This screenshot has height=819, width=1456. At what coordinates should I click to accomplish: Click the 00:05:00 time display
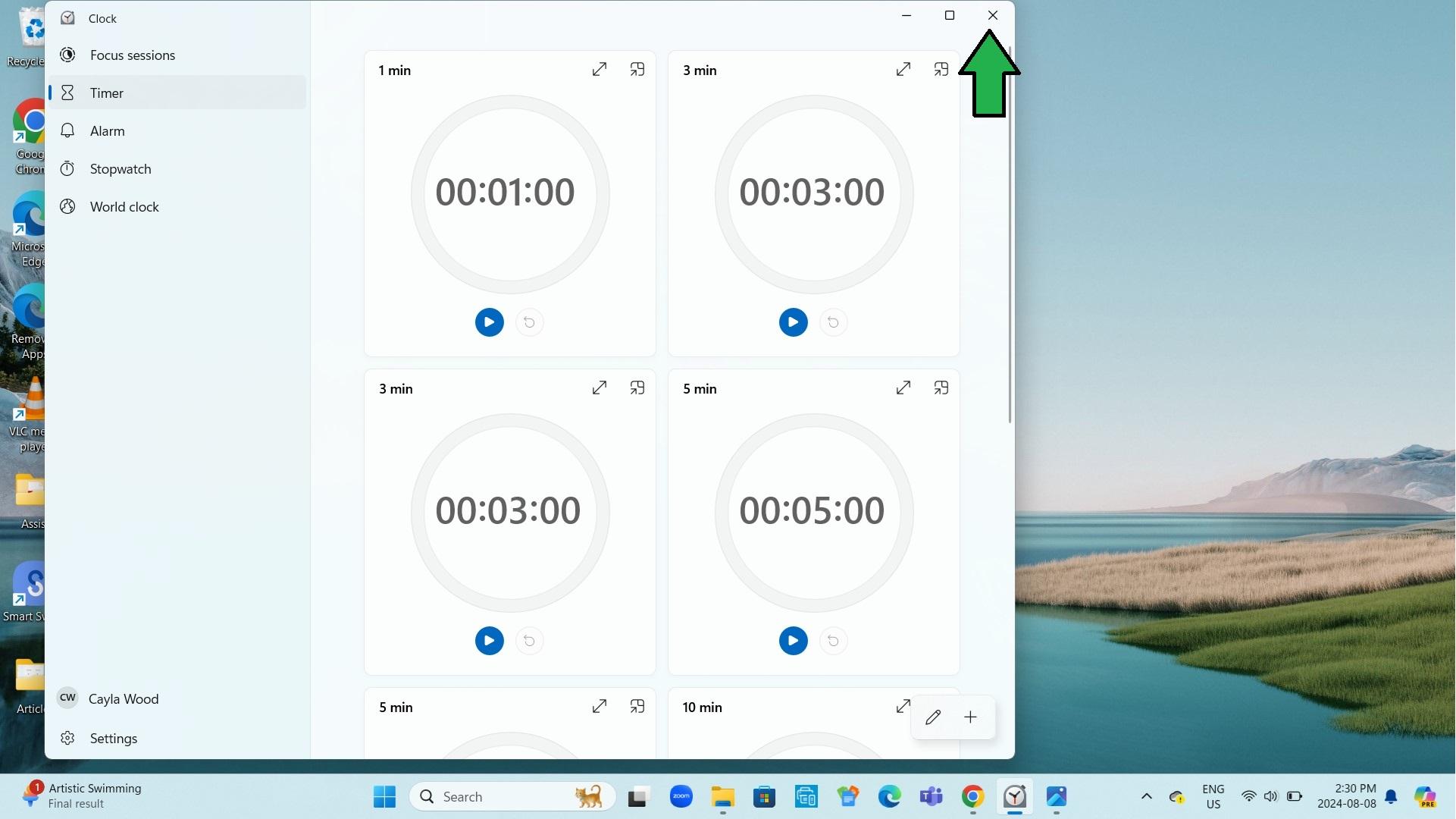point(812,510)
